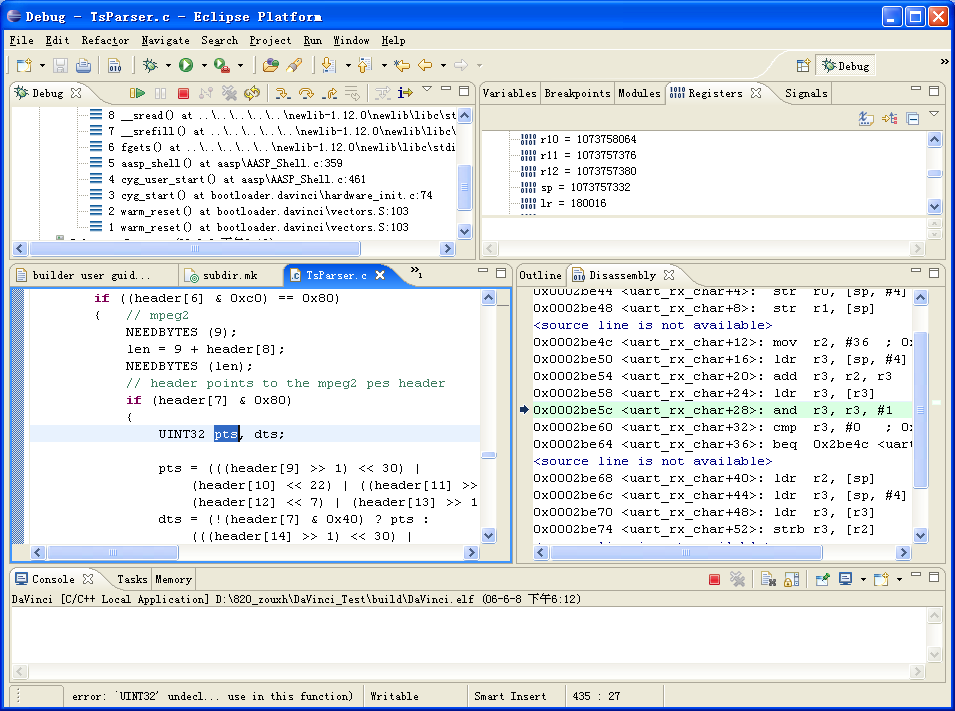Open the Debug launch configuration bug icon
The height and width of the screenshot is (711, 955).
pyautogui.click(x=149, y=65)
